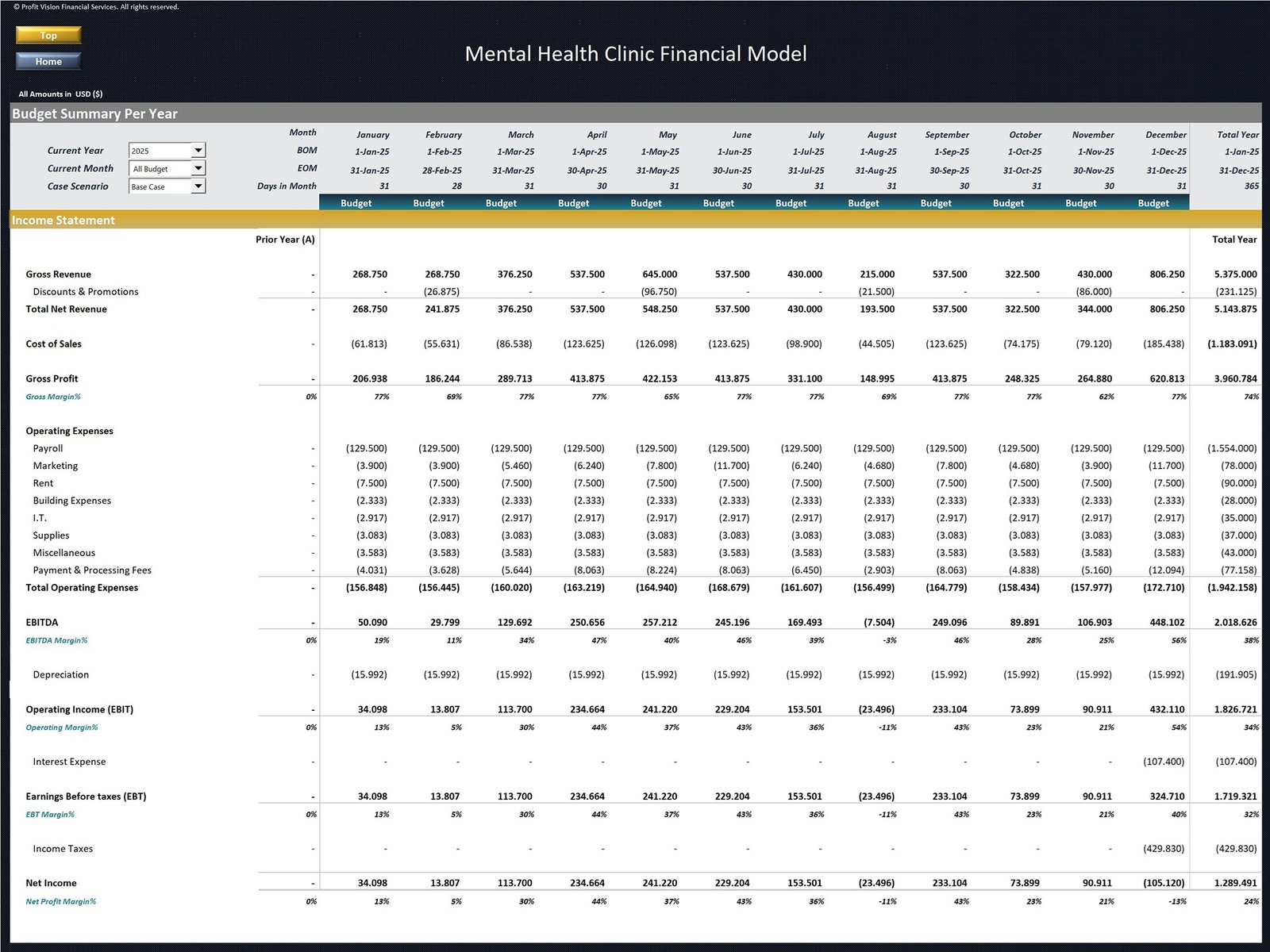
Task: Click the All Amounts in USD label
Action: (x=60, y=94)
